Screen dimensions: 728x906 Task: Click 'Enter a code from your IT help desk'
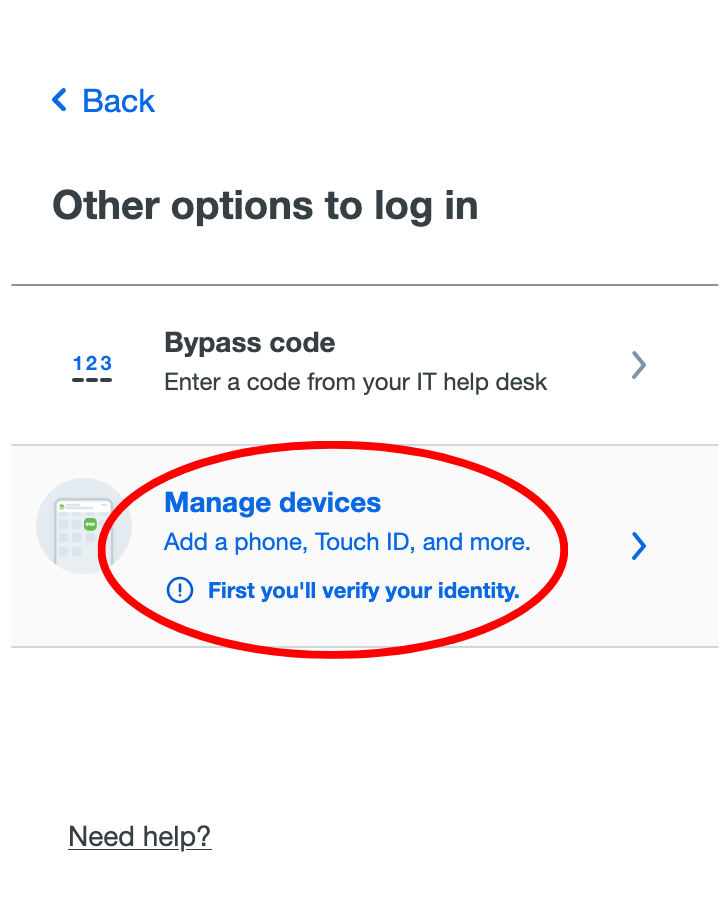tap(355, 382)
